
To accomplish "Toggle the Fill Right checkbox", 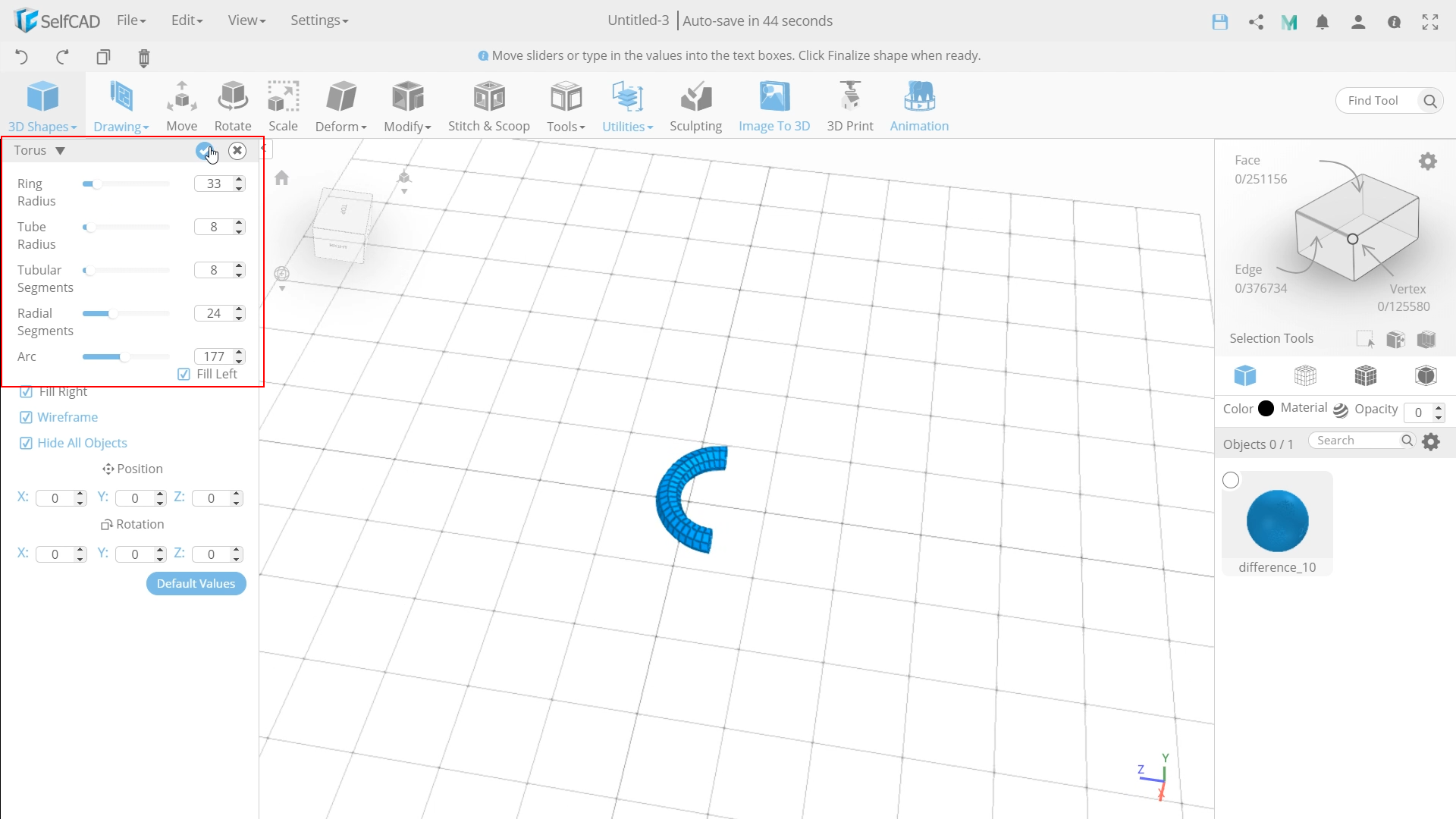I will click(x=26, y=391).
